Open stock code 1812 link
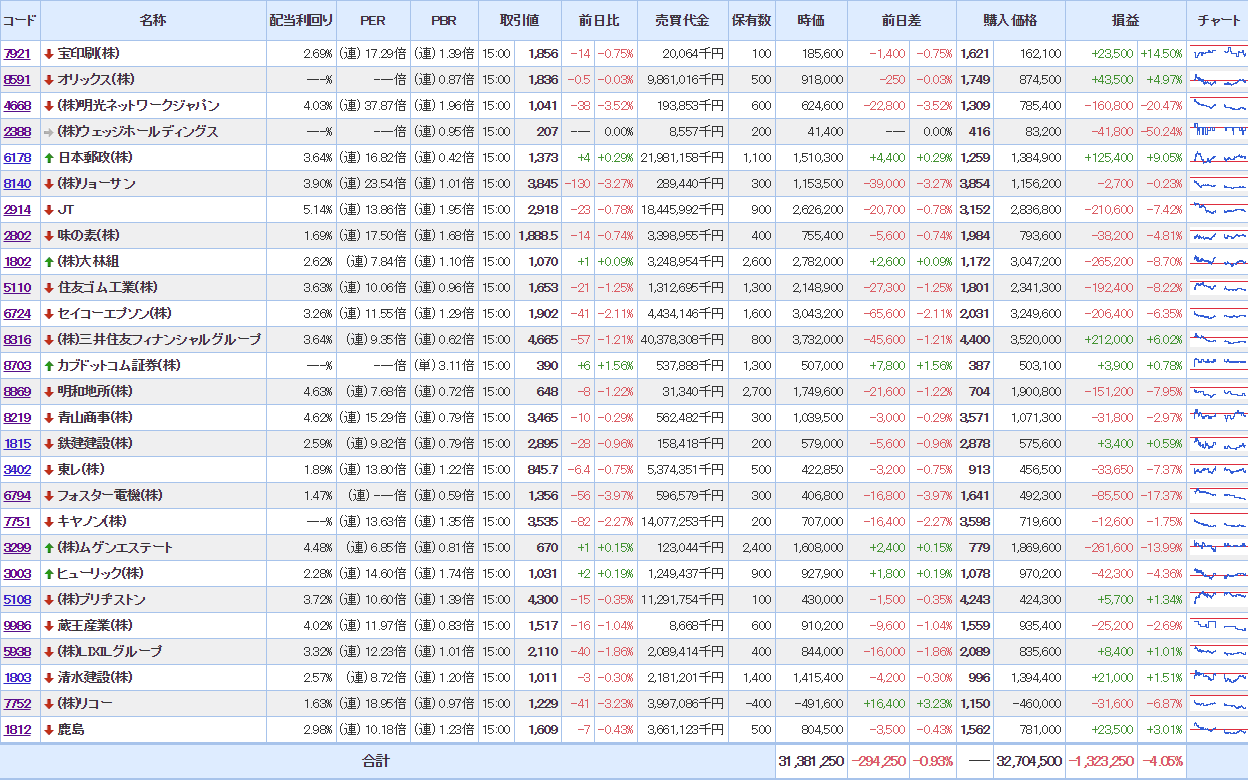This screenshot has height=780, width=1248. 17,730
